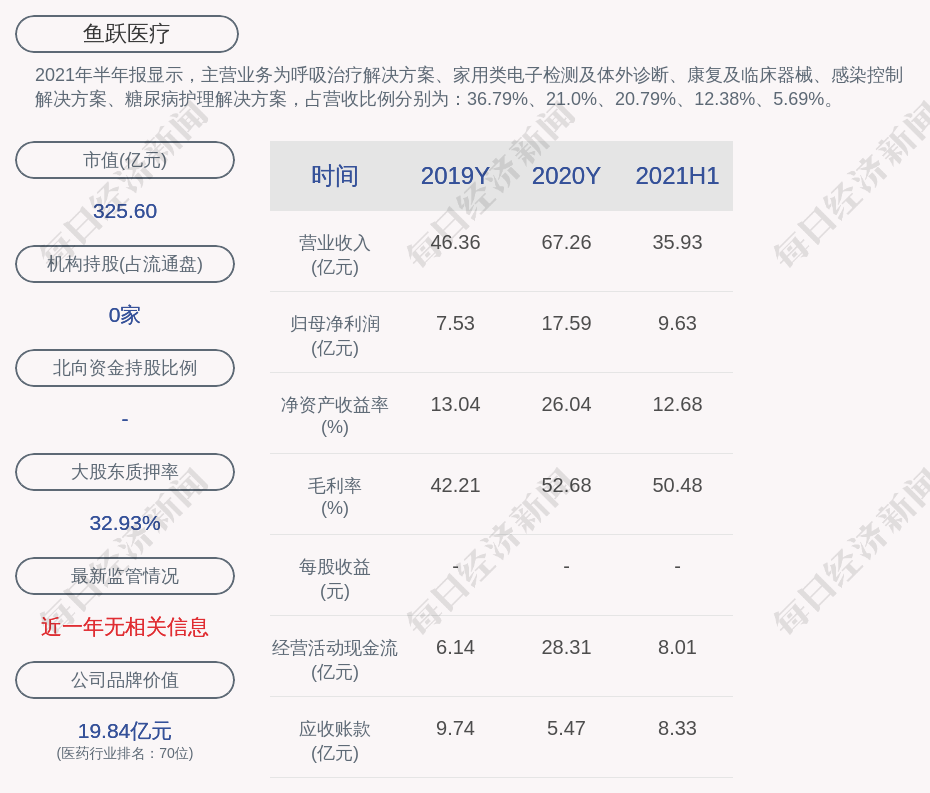The image size is (930, 793).
Task: Click gross margin cell 42.21
Action: tap(456, 485)
